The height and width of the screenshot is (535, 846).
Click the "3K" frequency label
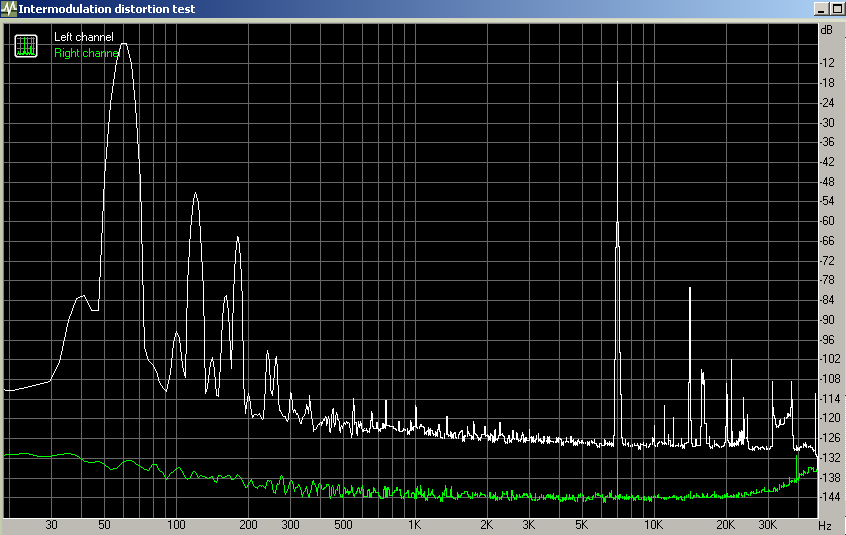(x=529, y=525)
